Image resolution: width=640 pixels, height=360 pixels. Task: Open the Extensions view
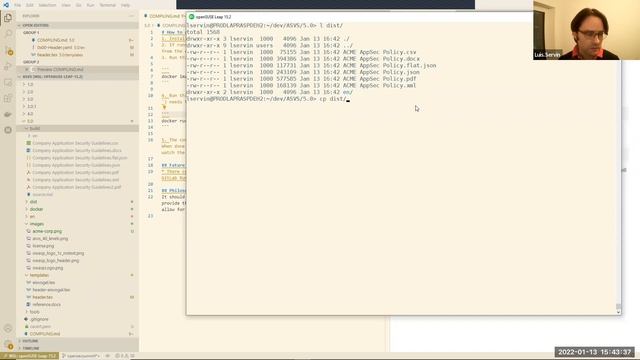point(8,98)
